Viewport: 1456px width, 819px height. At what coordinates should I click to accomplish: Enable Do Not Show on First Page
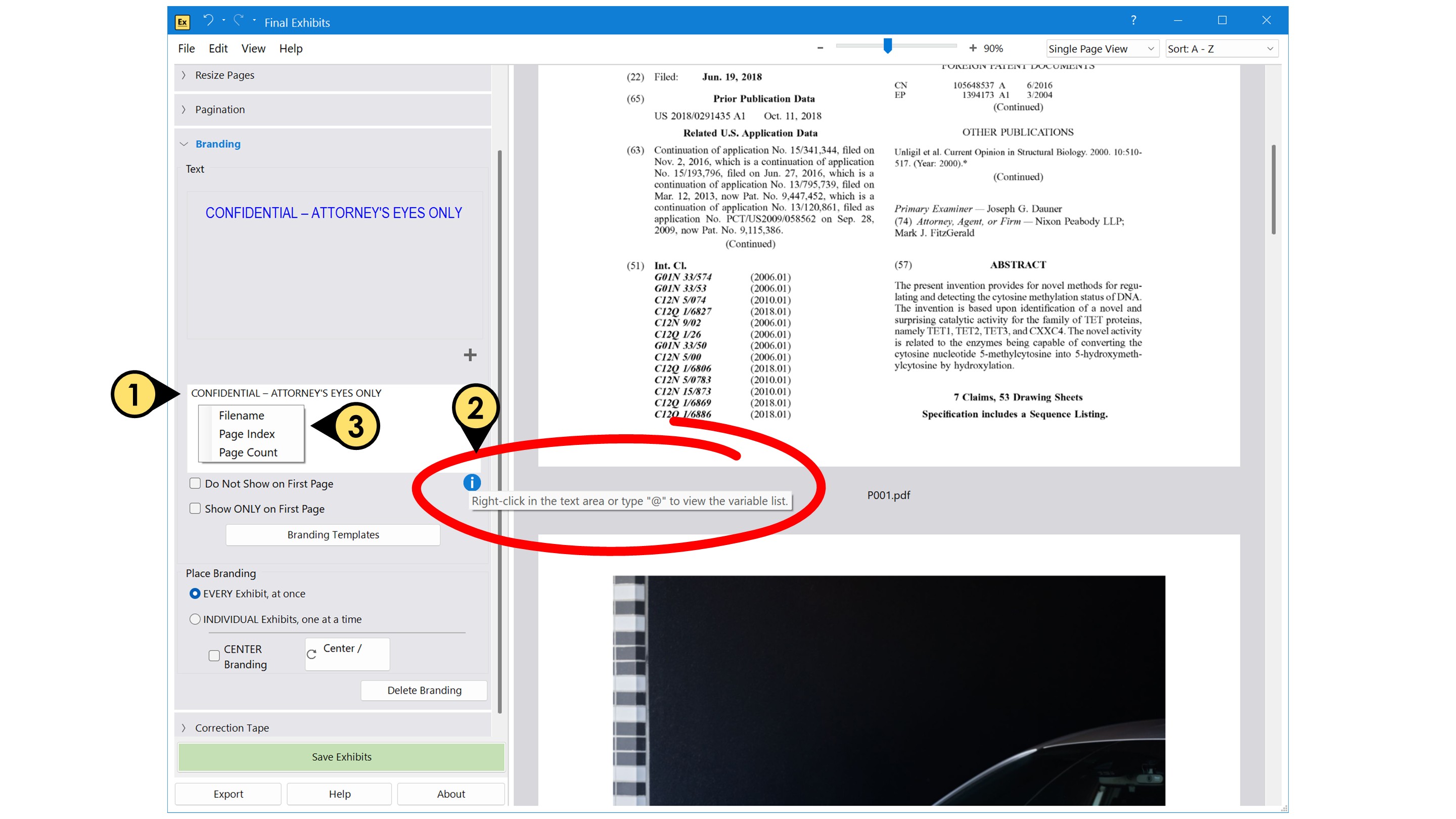pos(195,483)
